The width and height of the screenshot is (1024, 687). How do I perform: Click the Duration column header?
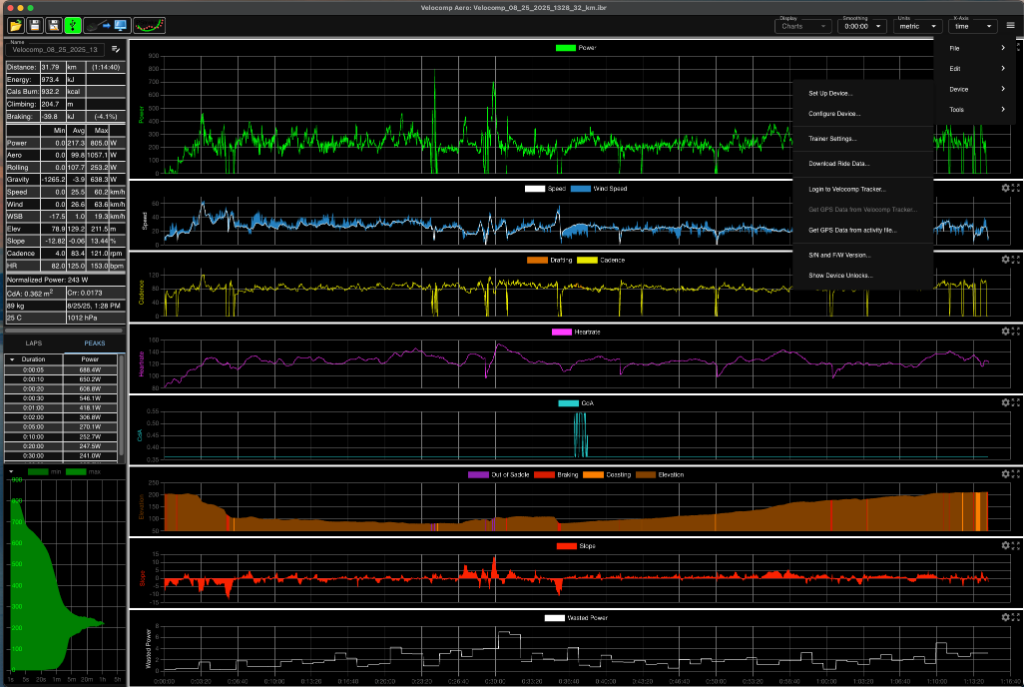coord(33,358)
